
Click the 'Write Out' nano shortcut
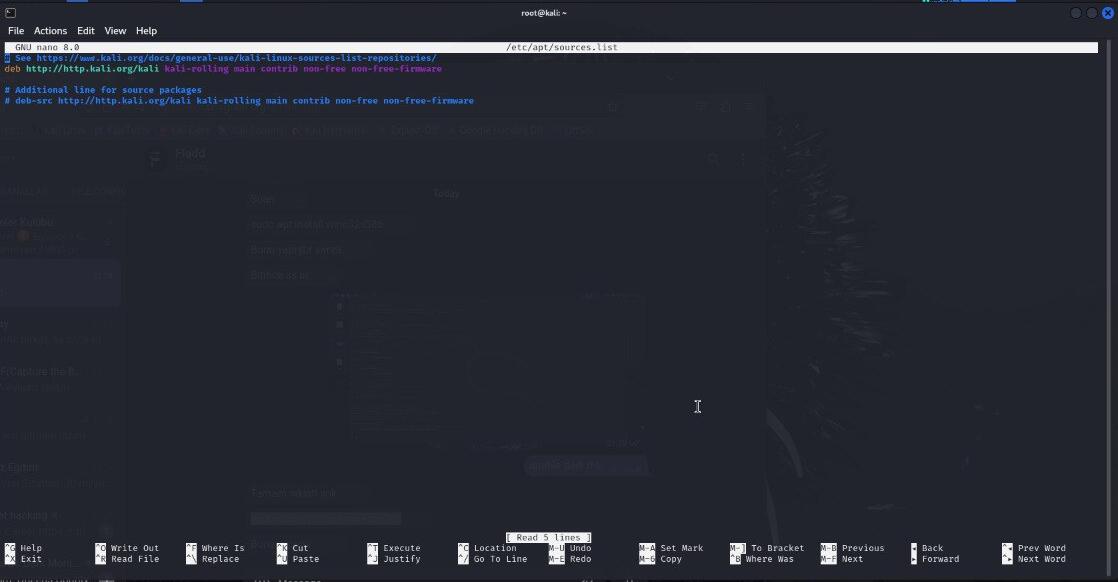click(135, 548)
